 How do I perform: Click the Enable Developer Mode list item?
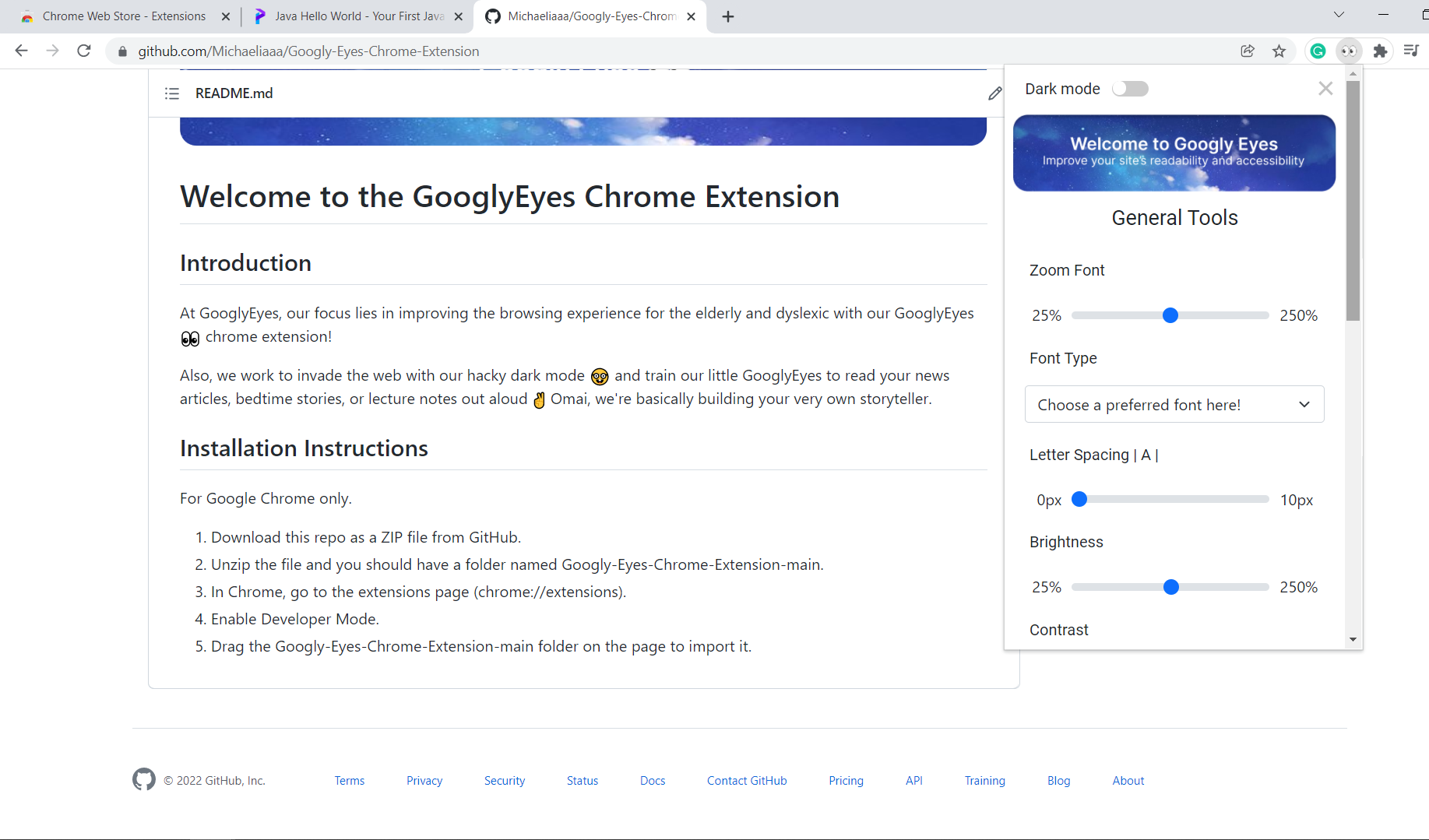(x=295, y=619)
